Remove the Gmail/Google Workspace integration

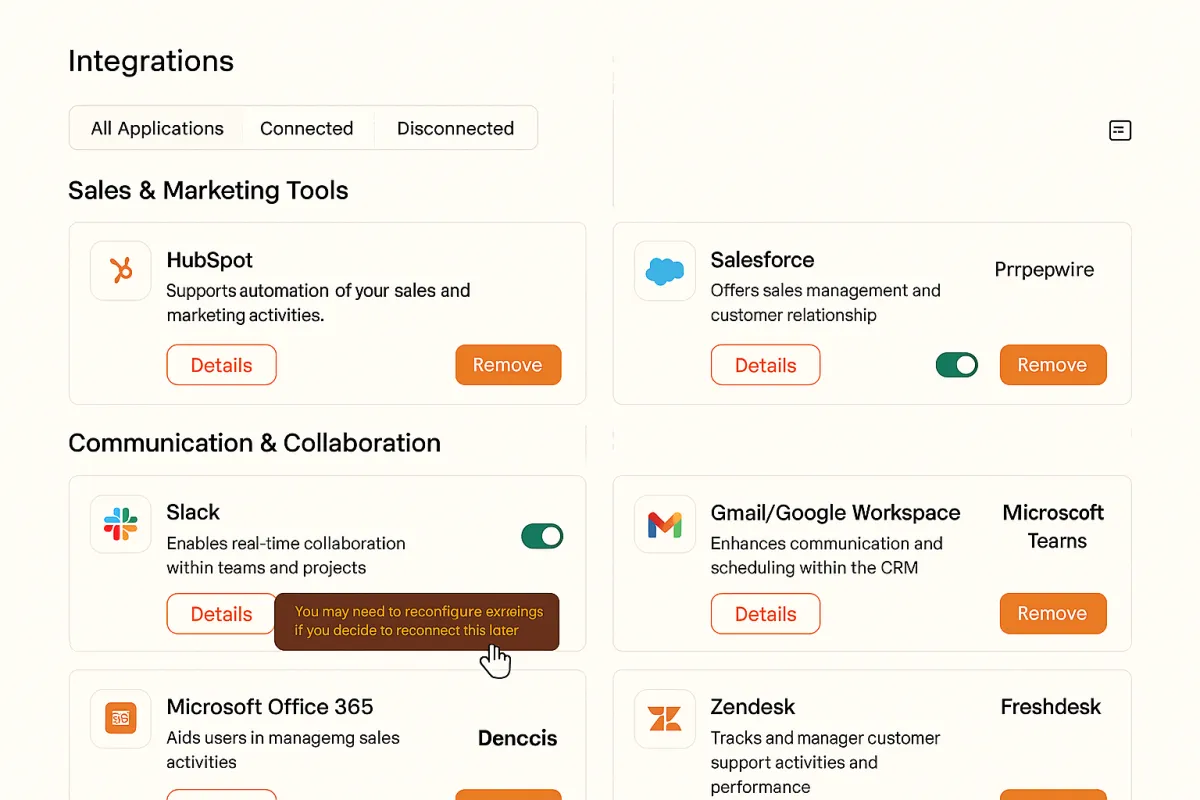(x=1053, y=614)
